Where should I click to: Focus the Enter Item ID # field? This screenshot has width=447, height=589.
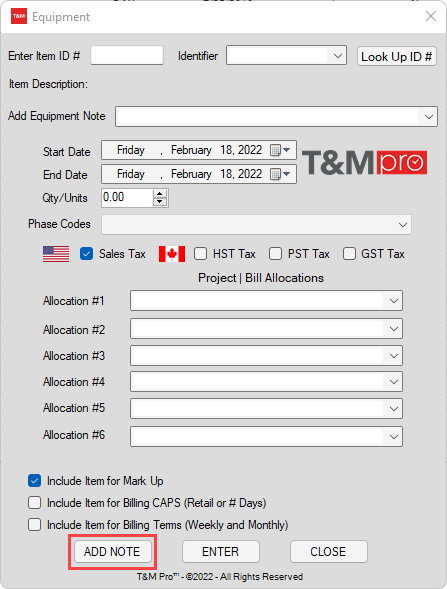click(127, 56)
